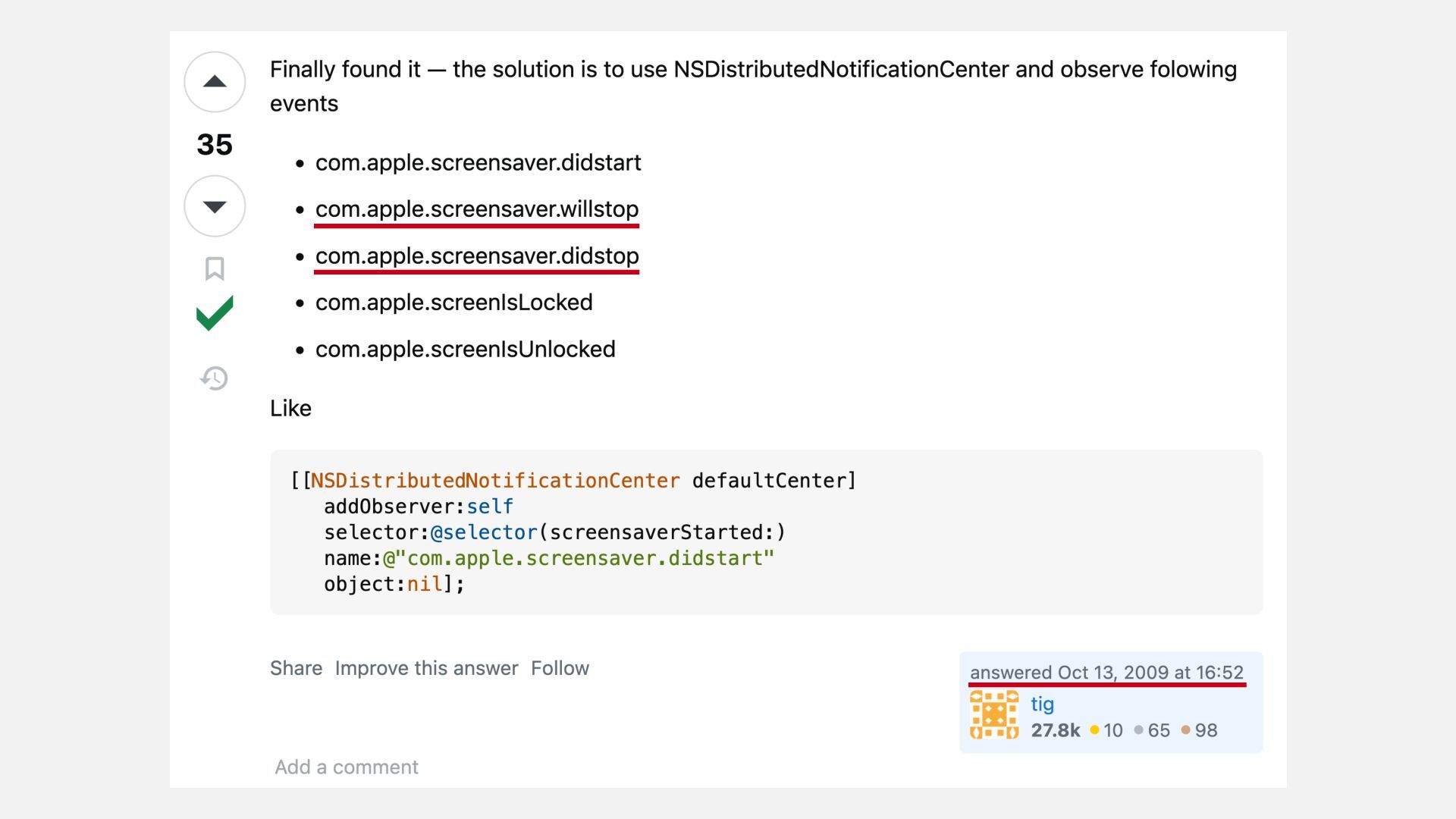Image resolution: width=1456 pixels, height=819 pixels.
Task: Bookmark this answer
Action: coord(215,268)
